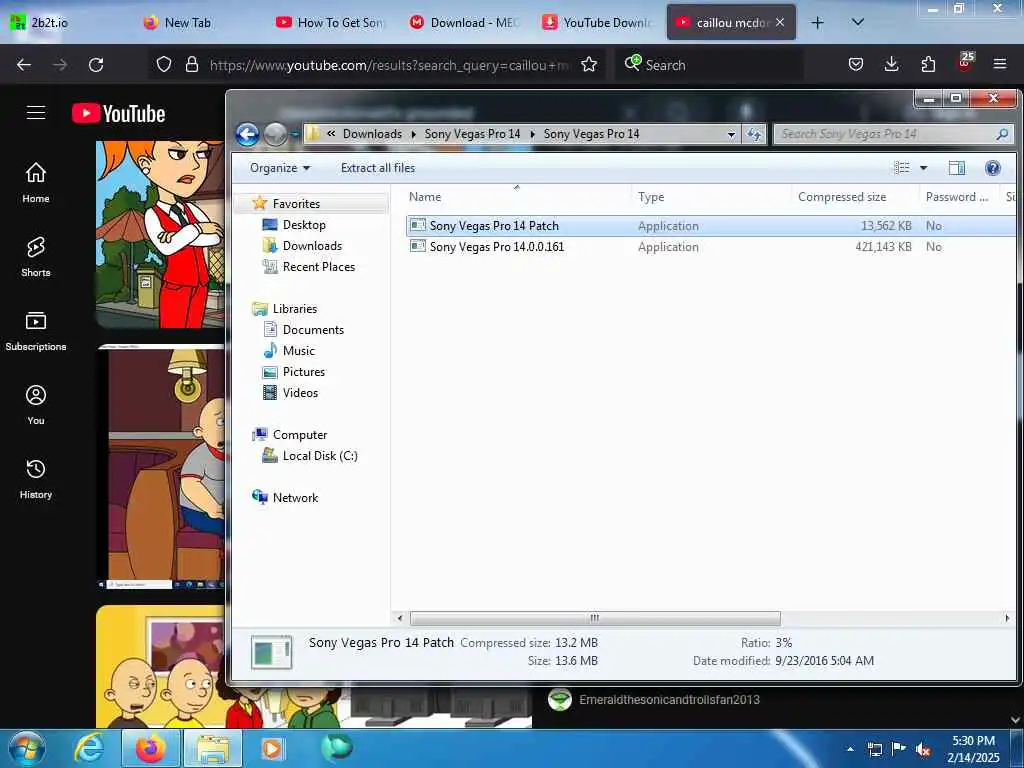
Task: Open Firefox downloads panel
Action: coord(891,64)
